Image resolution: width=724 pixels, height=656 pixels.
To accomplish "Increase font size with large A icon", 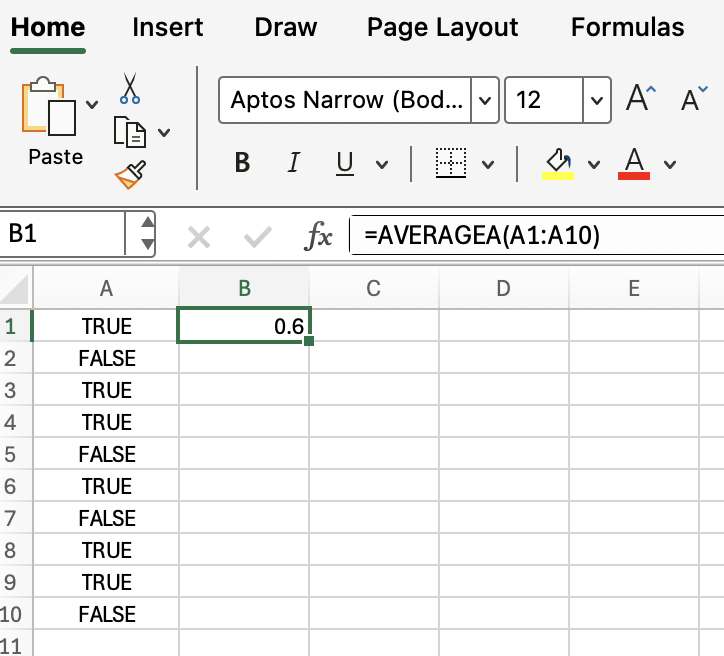I will click(x=641, y=98).
